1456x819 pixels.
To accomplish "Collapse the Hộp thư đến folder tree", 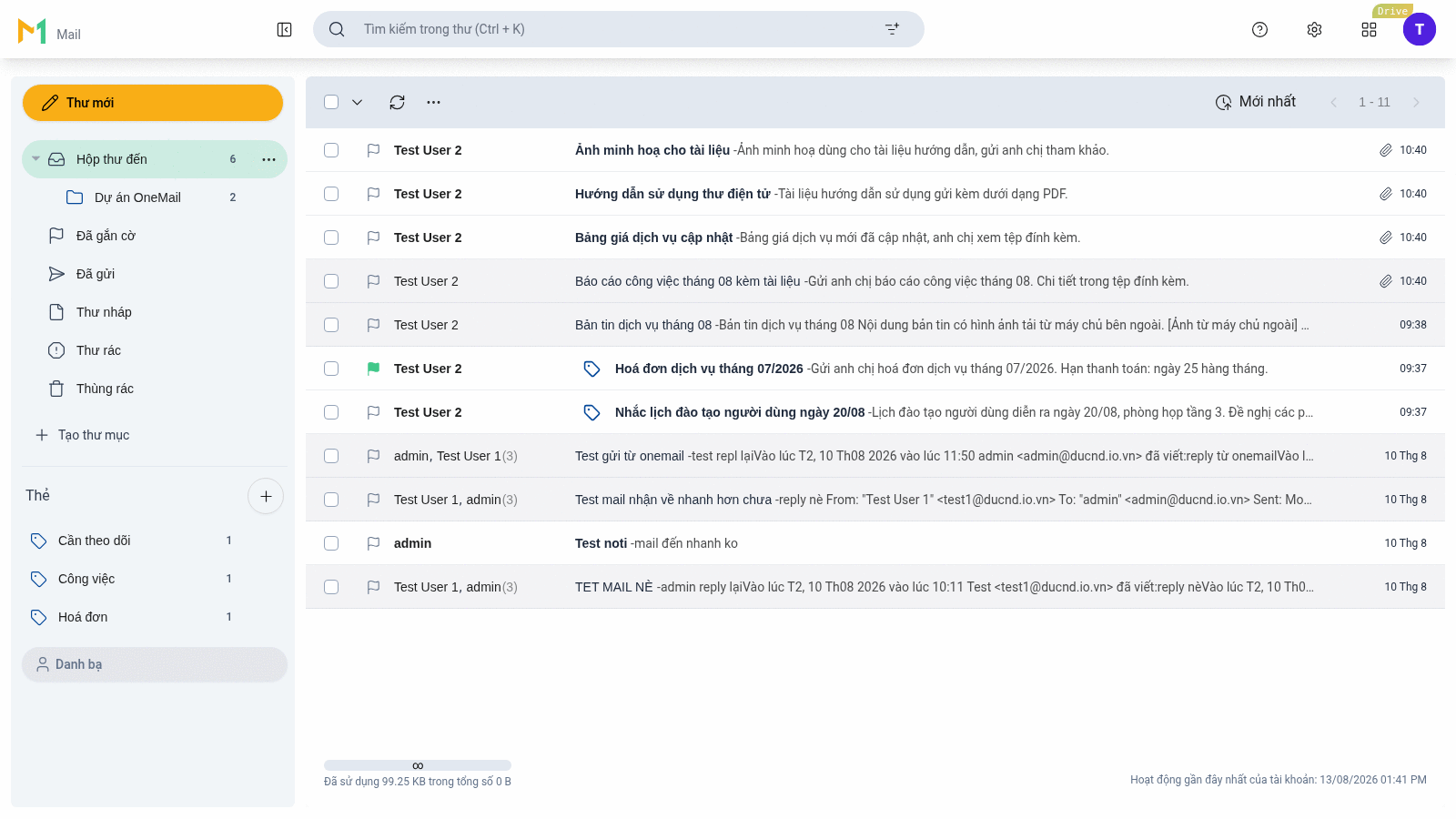I will coord(35,159).
